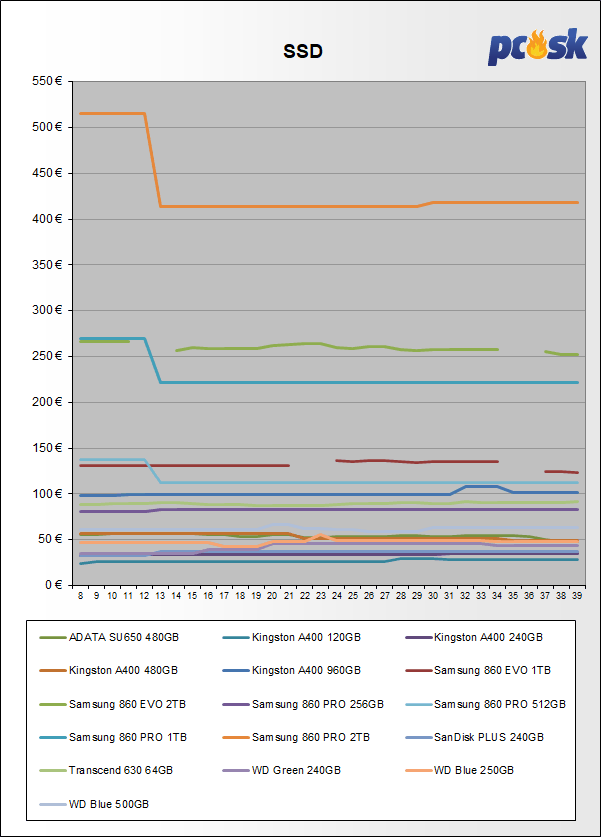Click the 300 € axis label
Viewport: 601px width, 837px height.
click(x=47, y=310)
